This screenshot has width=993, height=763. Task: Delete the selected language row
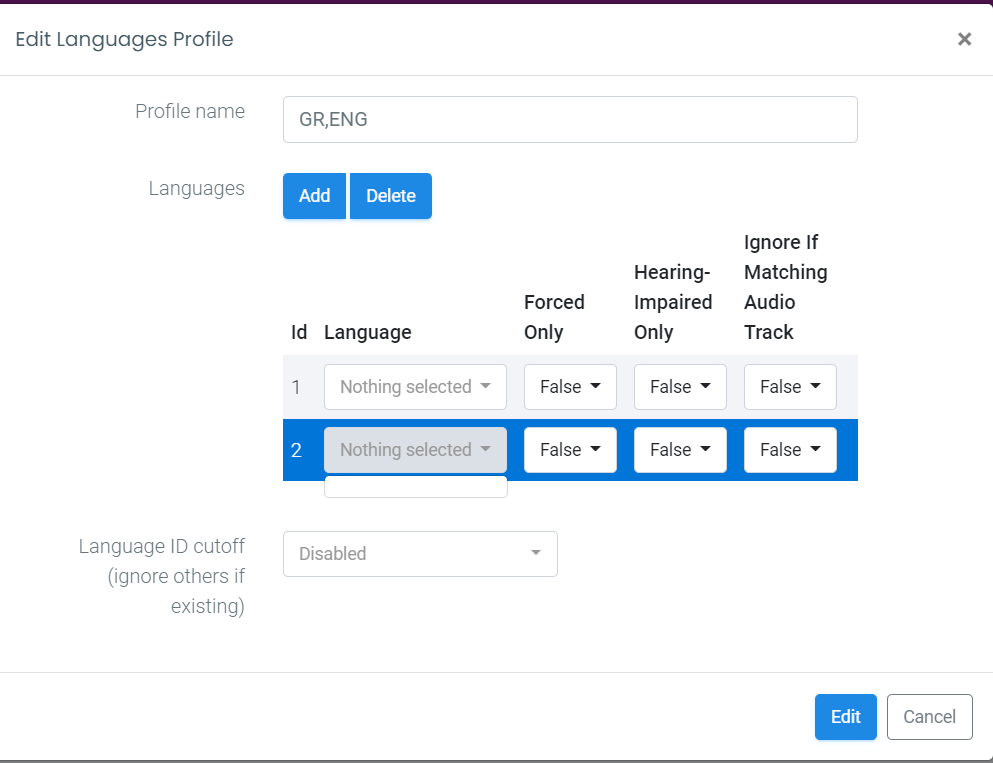(391, 196)
